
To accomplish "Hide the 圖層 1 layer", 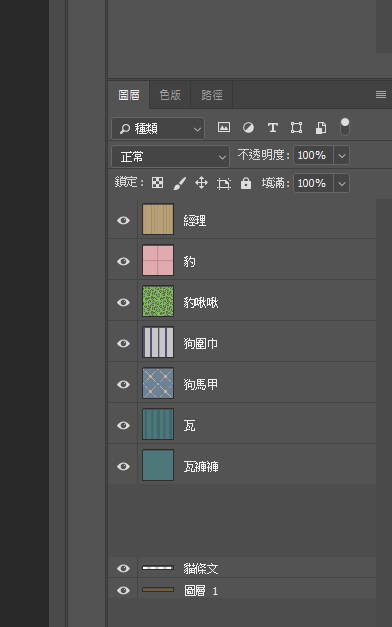I will tap(123, 590).
